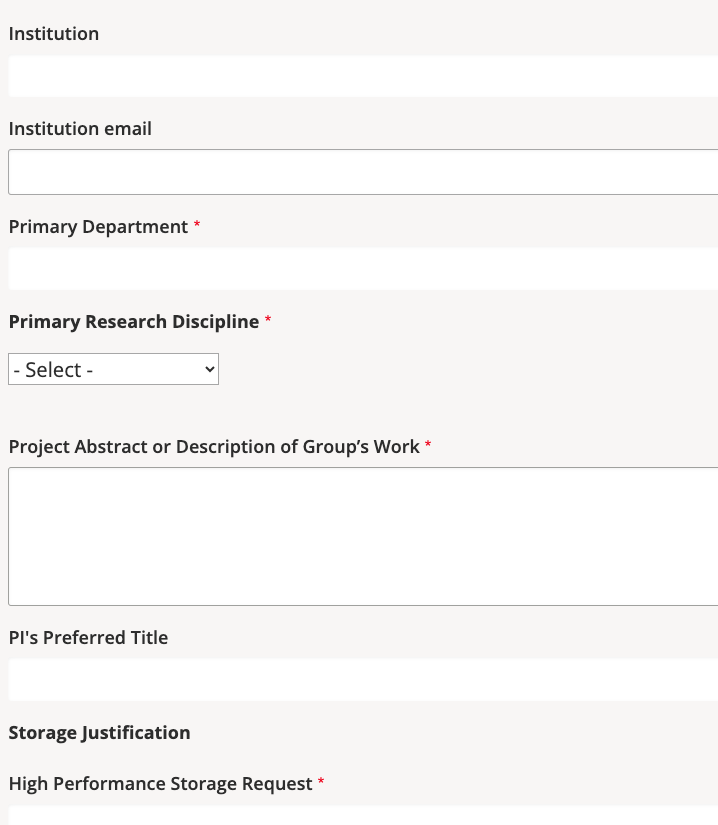718x825 pixels.
Task: Click the Primary Department text field
Action: 362,268
